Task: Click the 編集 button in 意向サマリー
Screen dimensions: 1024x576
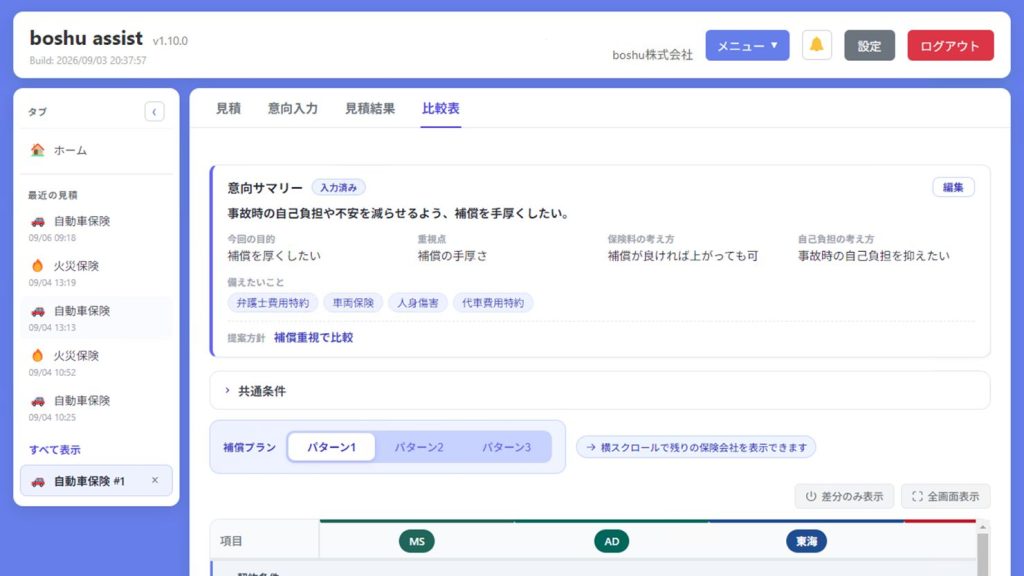Action: coord(953,187)
